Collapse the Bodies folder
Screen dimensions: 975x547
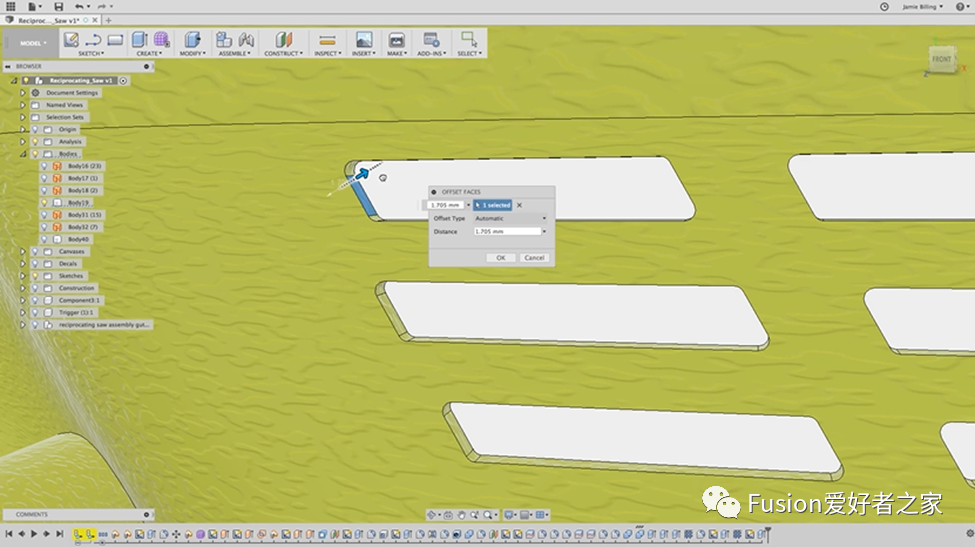point(22,154)
